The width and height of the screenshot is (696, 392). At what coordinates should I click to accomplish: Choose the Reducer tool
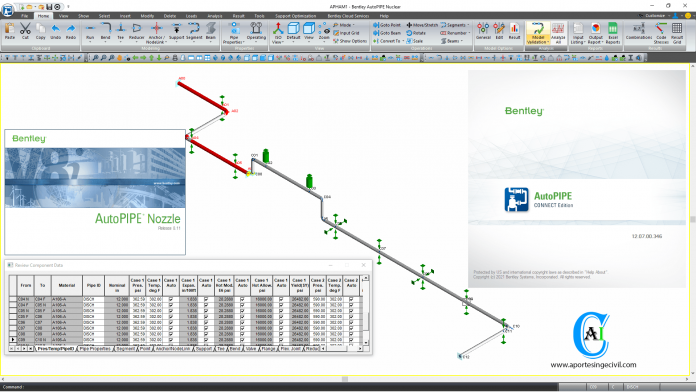coord(137,32)
